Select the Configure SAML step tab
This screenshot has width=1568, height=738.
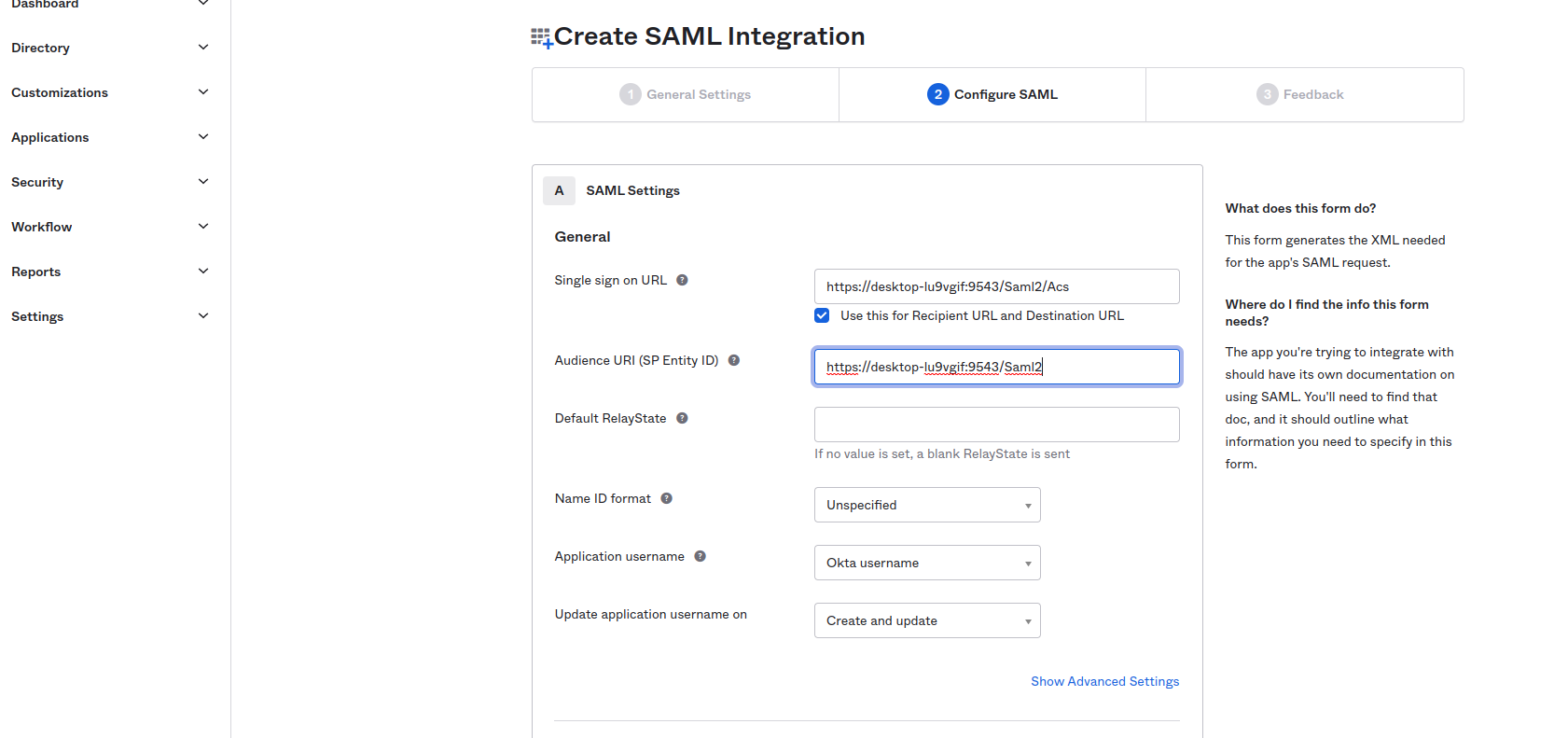992,94
